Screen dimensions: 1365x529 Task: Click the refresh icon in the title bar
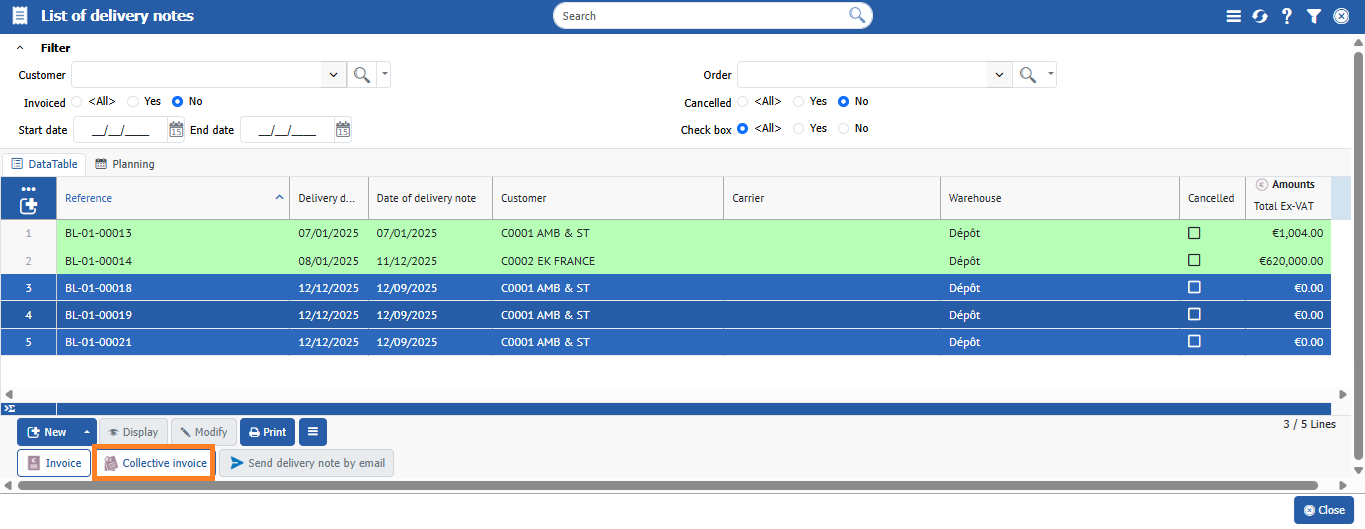point(1260,16)
